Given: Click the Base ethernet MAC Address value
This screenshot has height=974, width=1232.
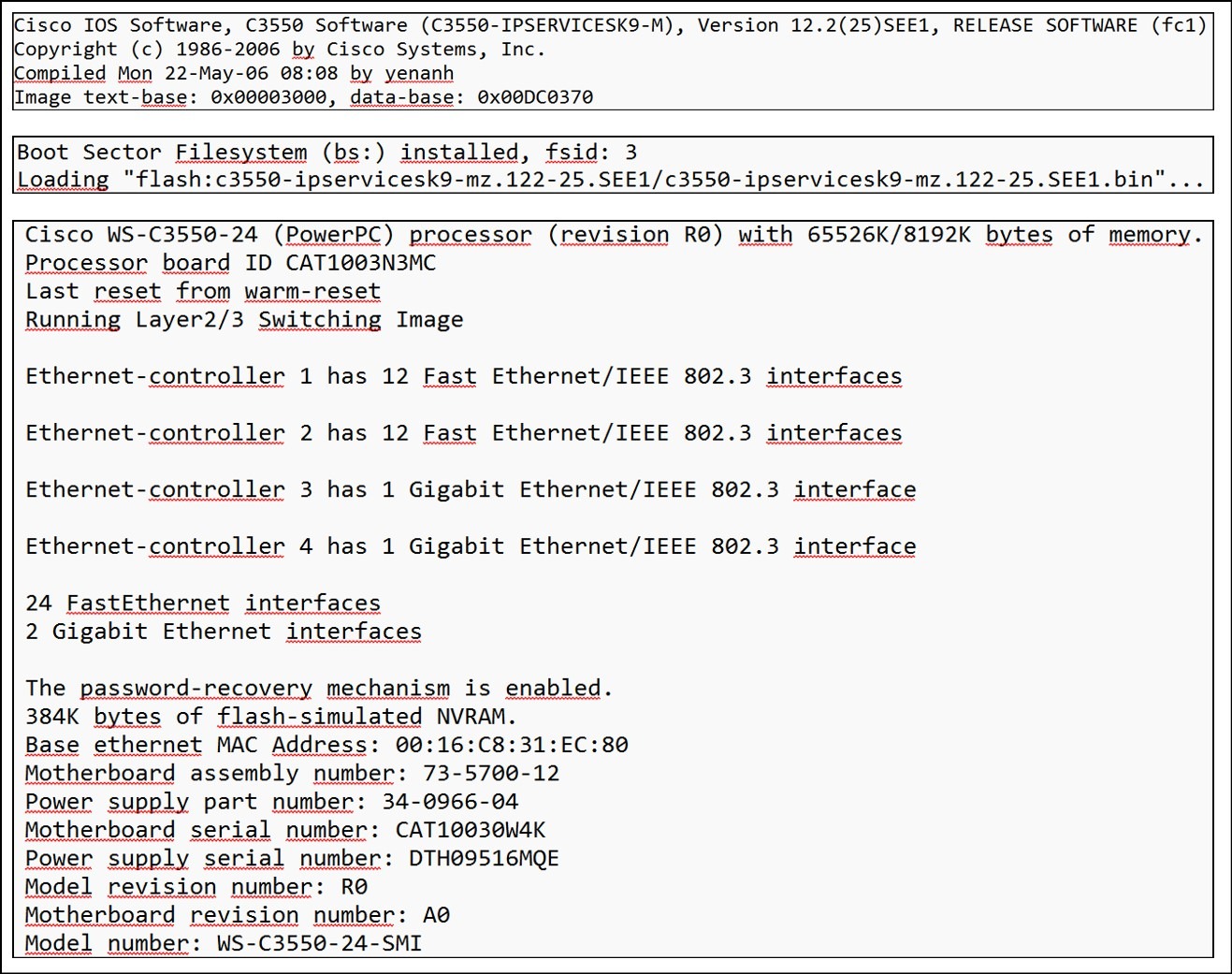Looking at the screenshot, I should click(511, 745).
